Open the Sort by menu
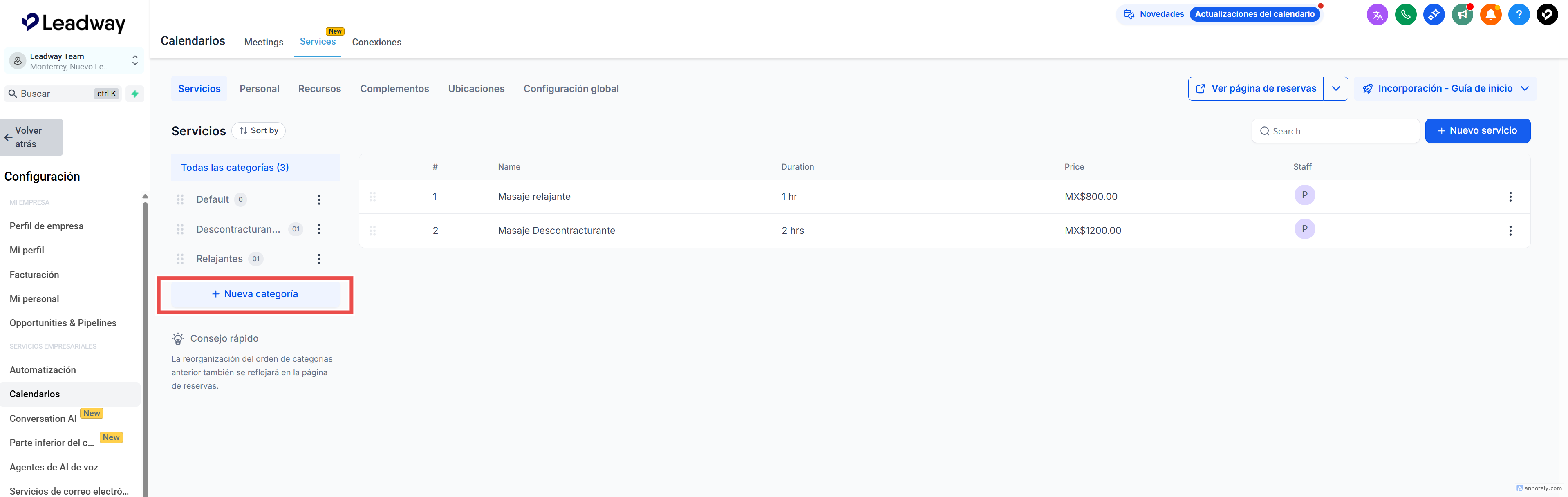 (259, 131)
